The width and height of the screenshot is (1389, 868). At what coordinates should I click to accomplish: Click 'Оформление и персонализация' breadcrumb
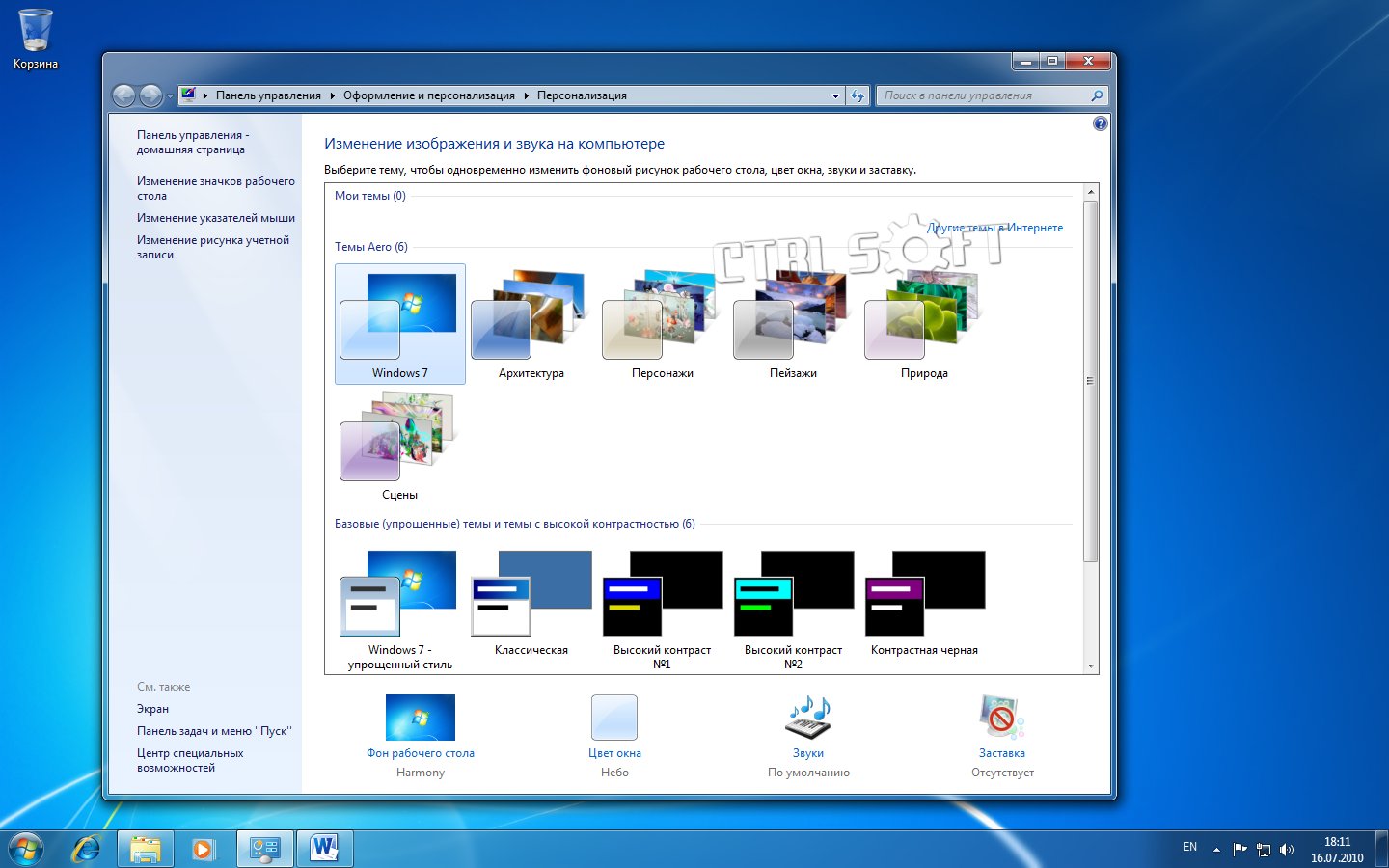[x=429, y=95]
